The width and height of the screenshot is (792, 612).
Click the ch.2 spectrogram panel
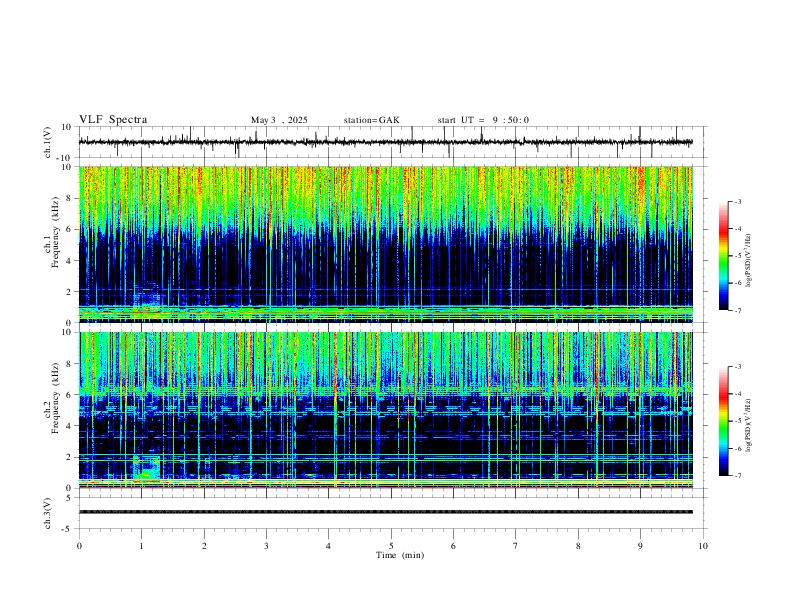386,410
